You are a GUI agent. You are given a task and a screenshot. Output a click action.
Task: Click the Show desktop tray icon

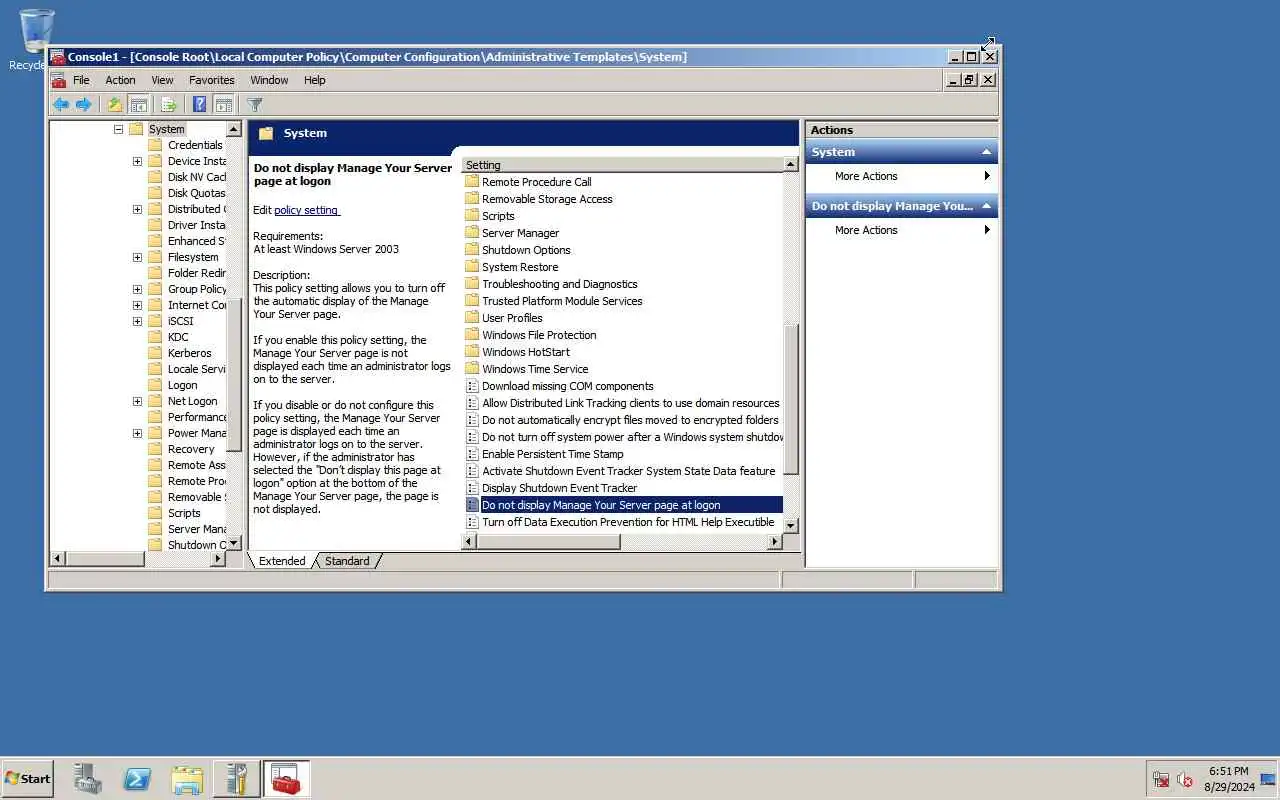click(1268, 779)
